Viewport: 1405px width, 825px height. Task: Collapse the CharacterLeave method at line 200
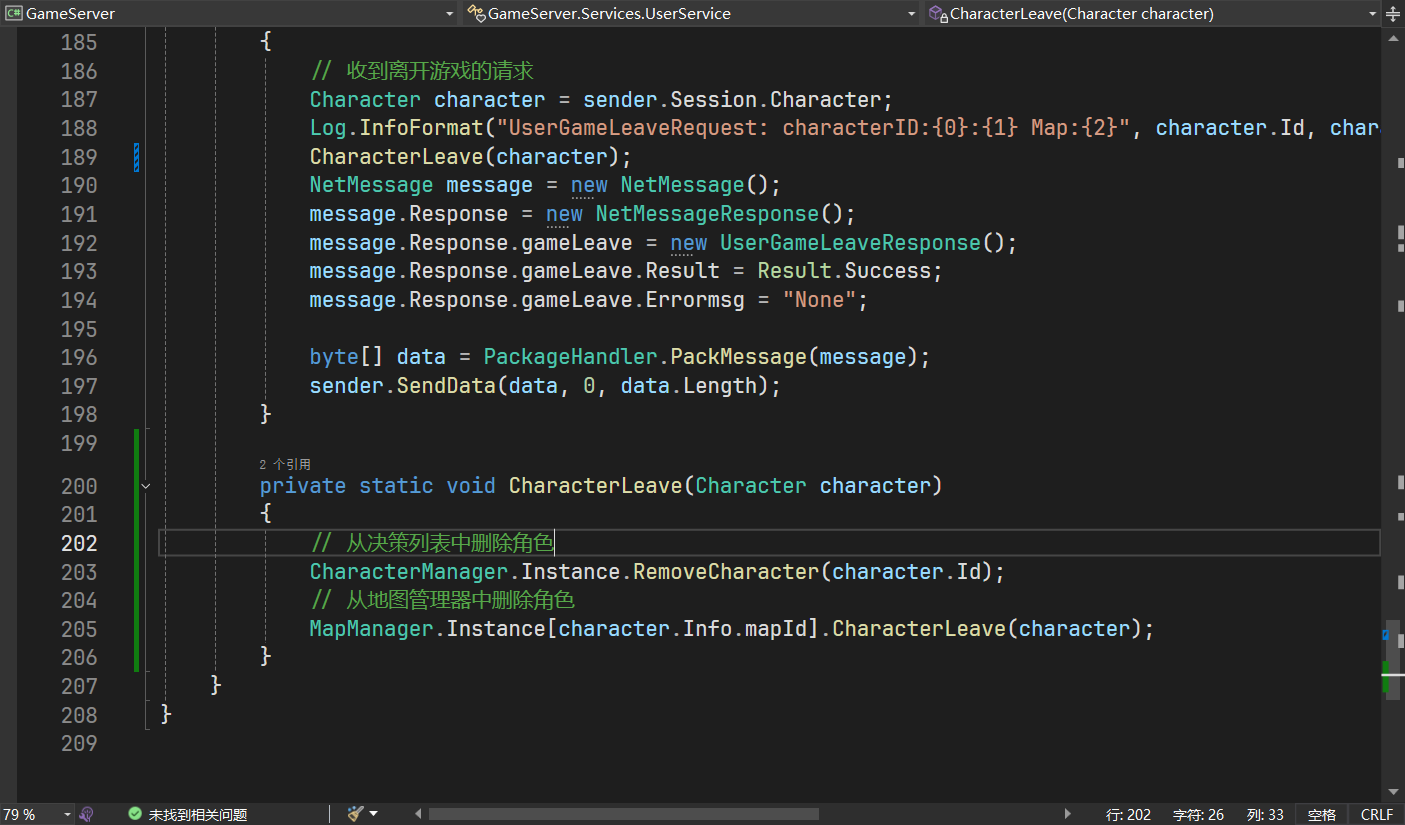147,486
